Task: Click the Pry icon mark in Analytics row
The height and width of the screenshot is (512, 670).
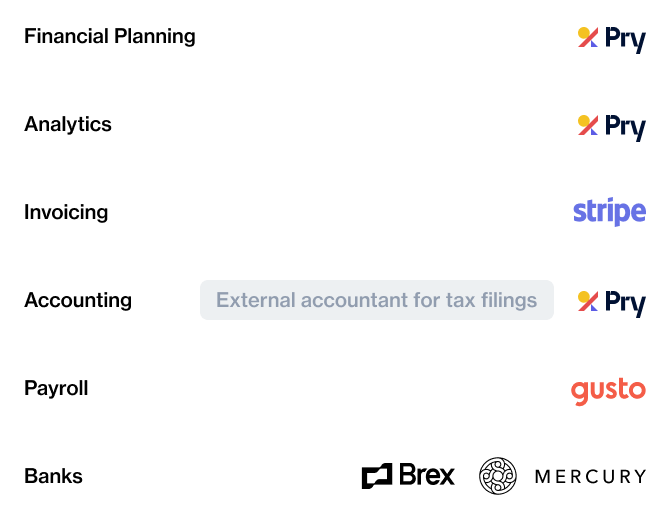Action: point(588,125)
